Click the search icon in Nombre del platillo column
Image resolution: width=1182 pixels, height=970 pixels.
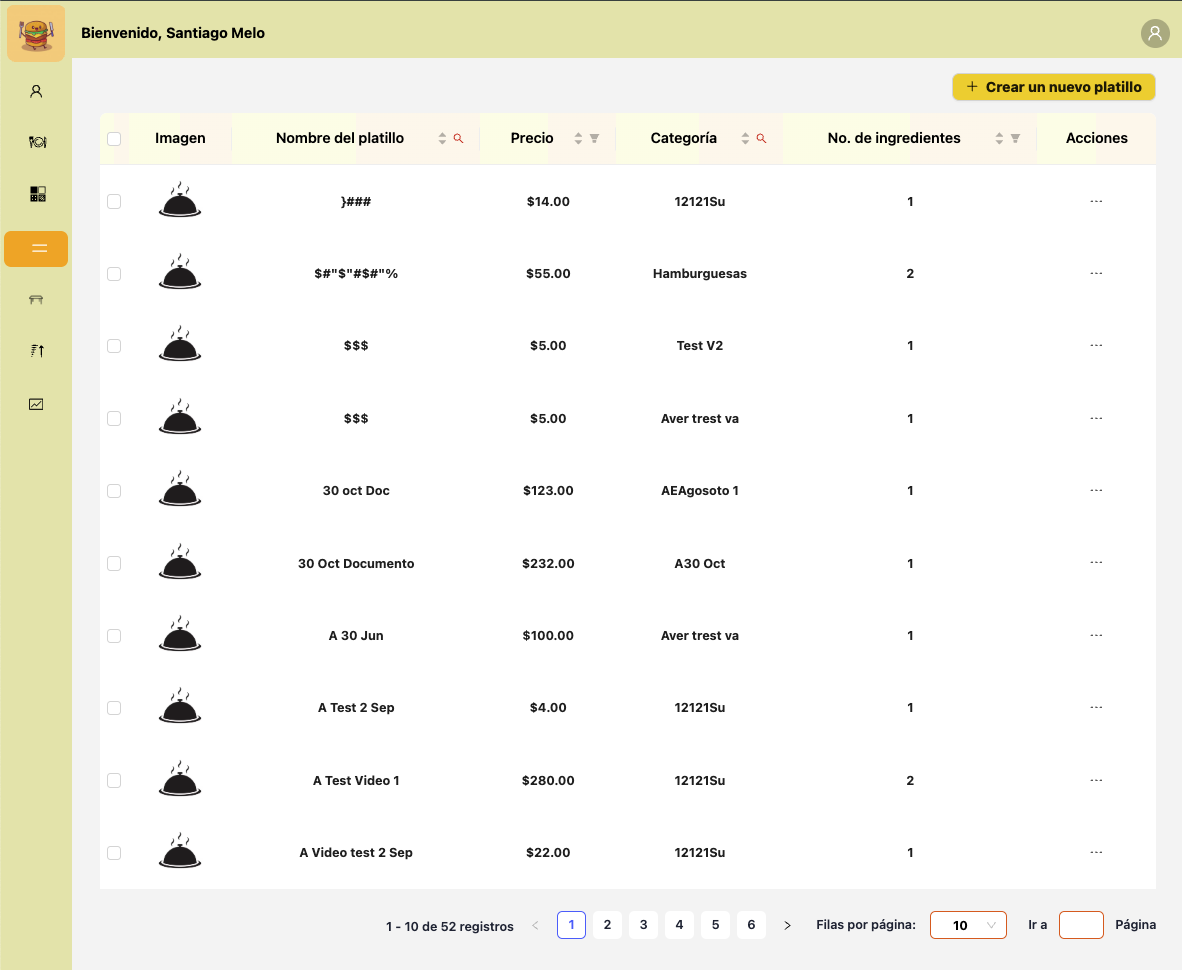pyautogui.click(x=459, y=139)
